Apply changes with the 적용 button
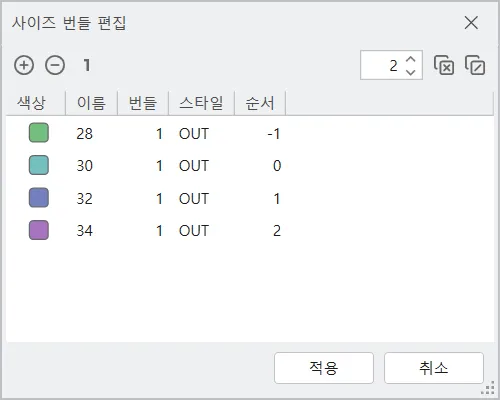 click(x=324, y=368)
